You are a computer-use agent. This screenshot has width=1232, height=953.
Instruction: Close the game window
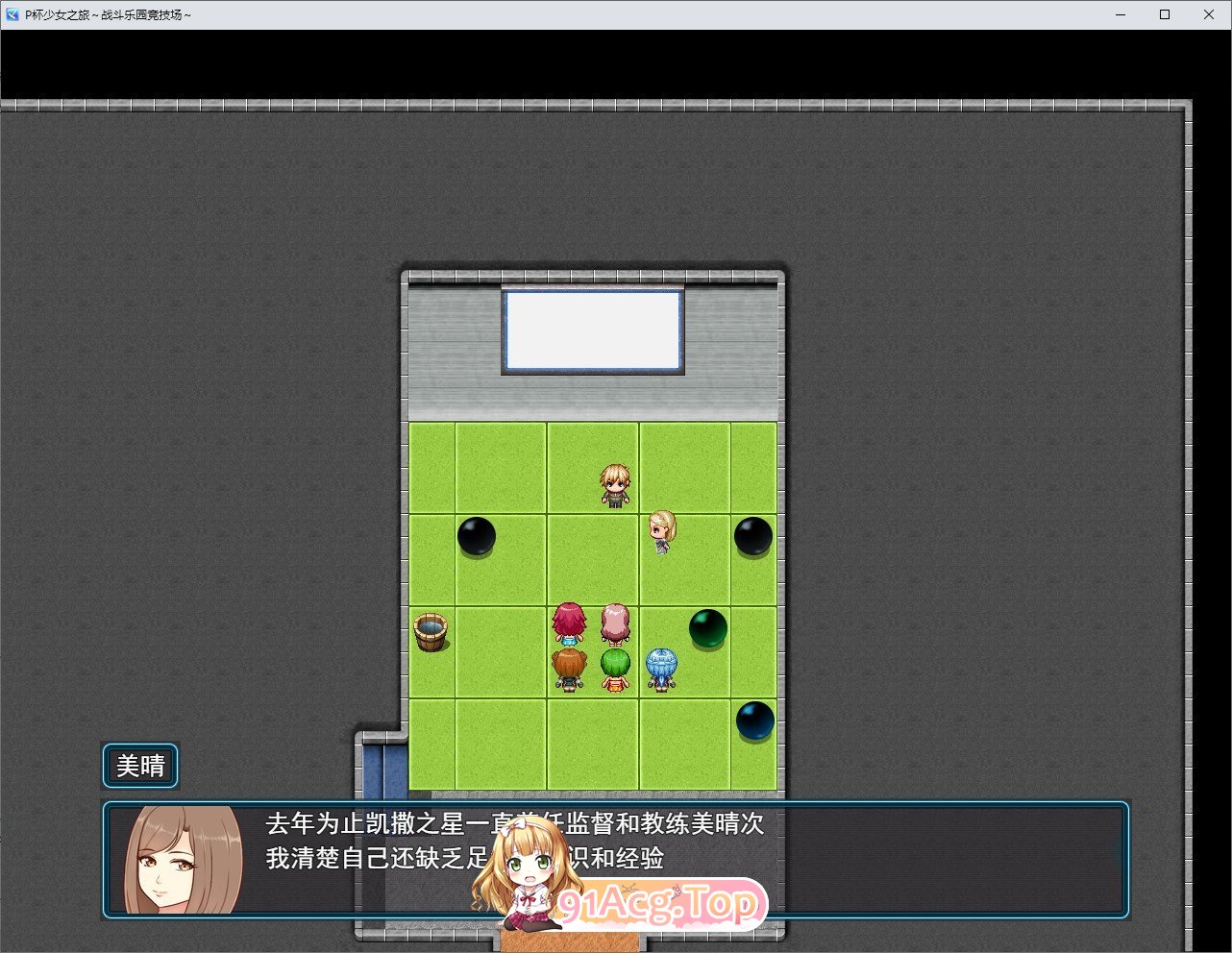(1209, 14)
